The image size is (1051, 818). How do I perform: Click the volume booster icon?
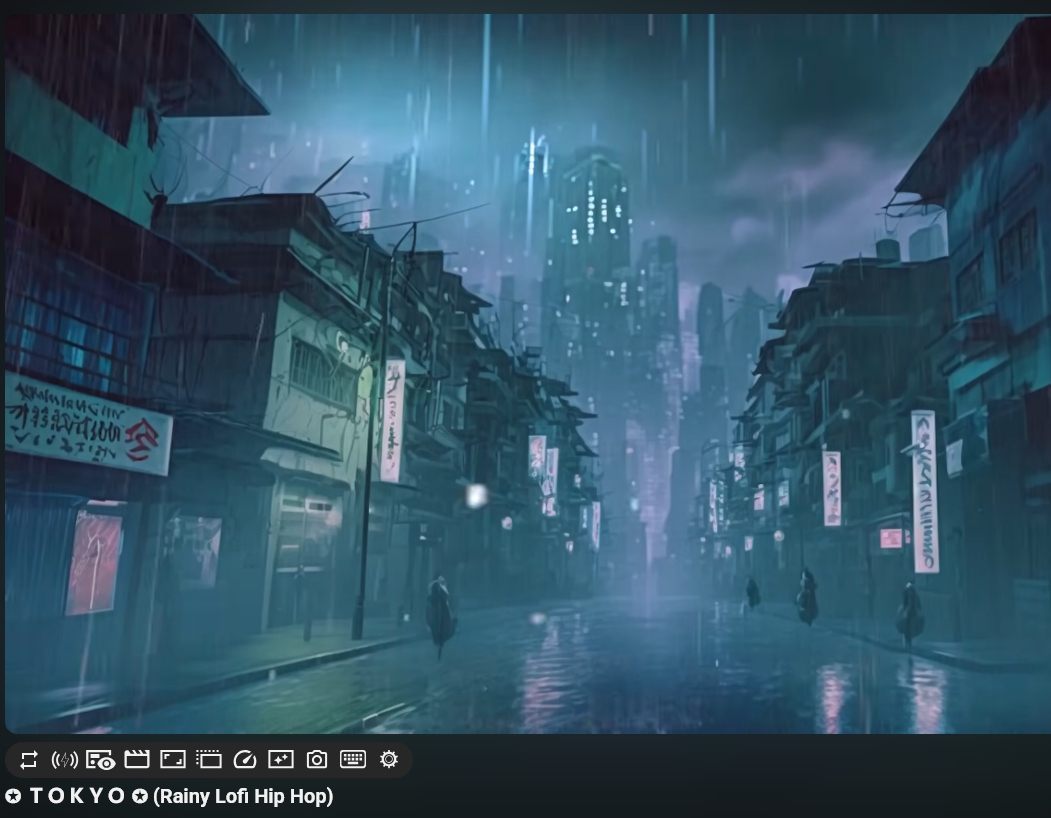click(64, 760)
